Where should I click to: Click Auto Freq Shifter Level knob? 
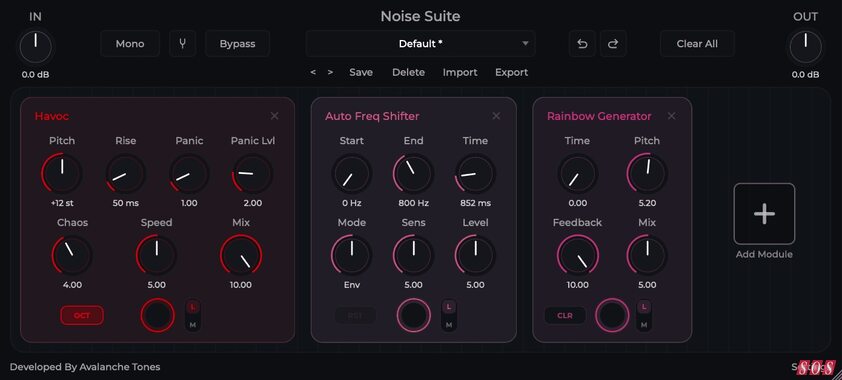[475, 255]
